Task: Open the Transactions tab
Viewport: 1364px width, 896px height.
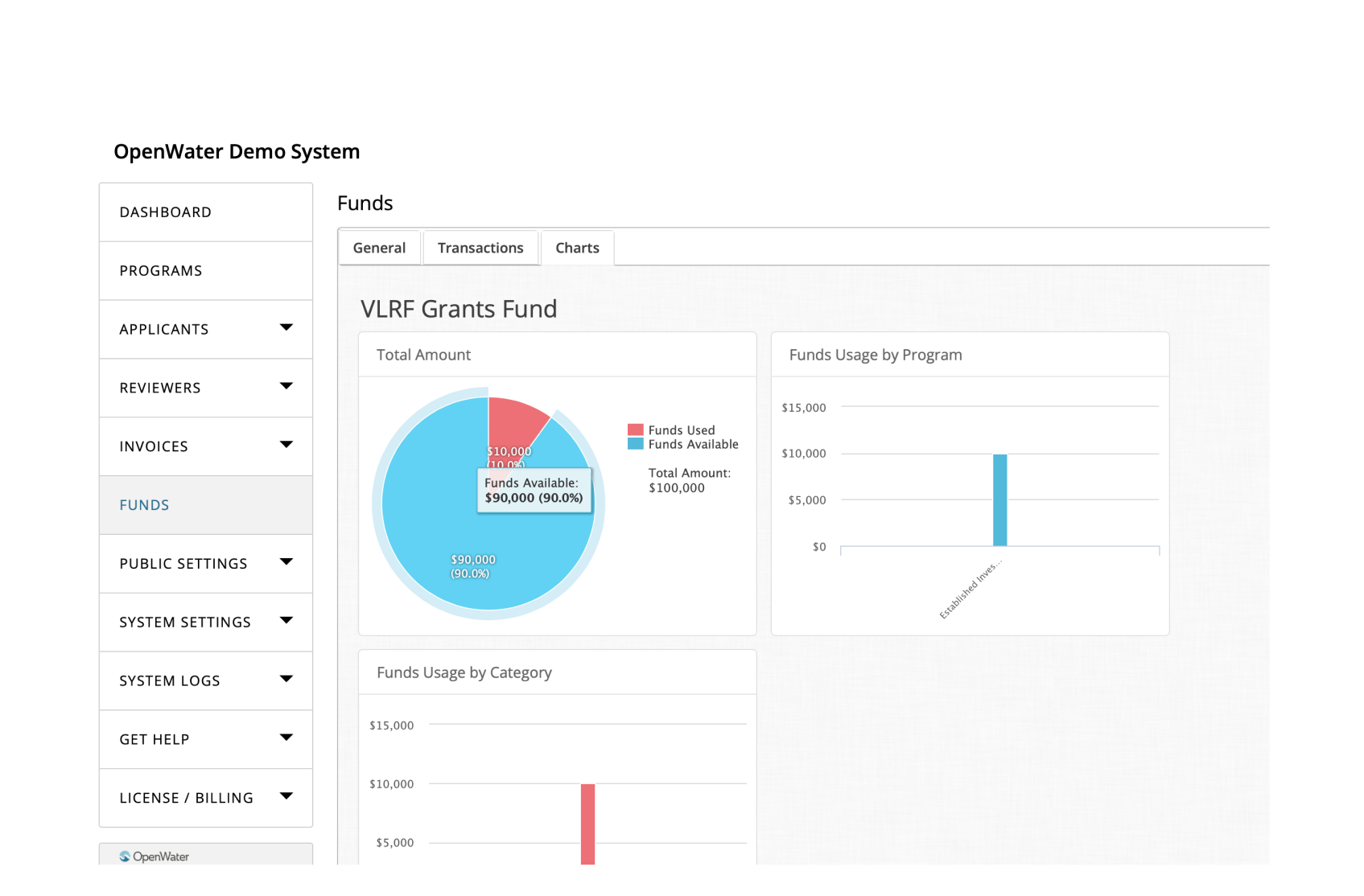Action: (x=480, y=248)
